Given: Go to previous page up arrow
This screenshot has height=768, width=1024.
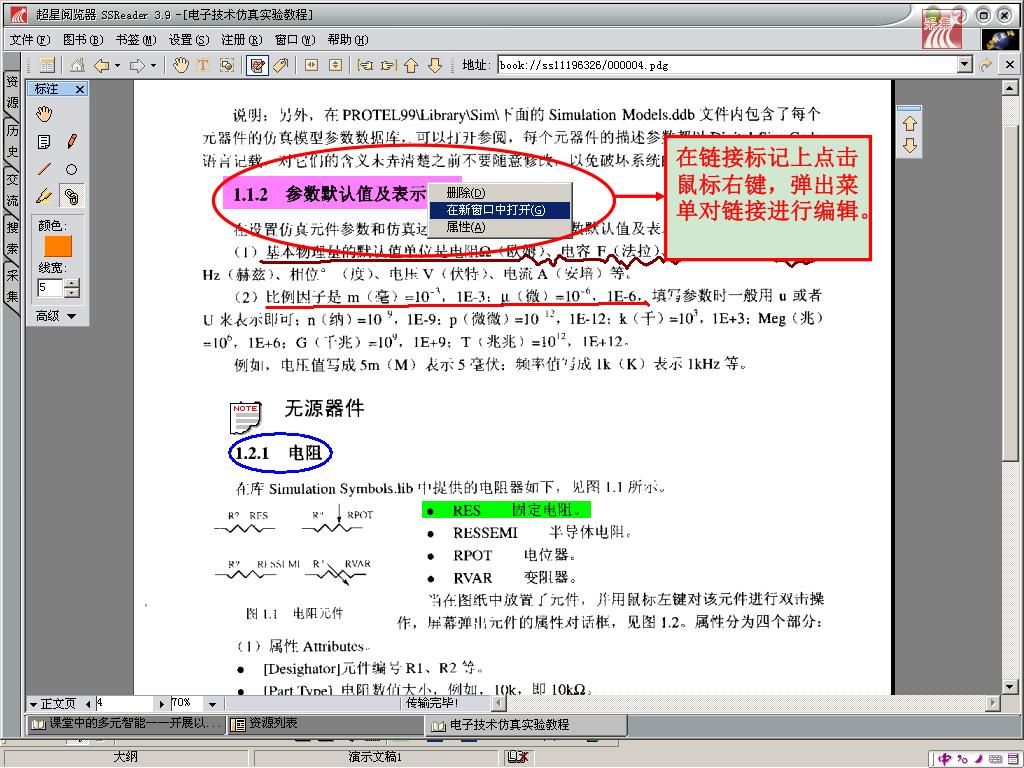Looking at the screenshot, I should pyautogui.click(x=411, y=65).
